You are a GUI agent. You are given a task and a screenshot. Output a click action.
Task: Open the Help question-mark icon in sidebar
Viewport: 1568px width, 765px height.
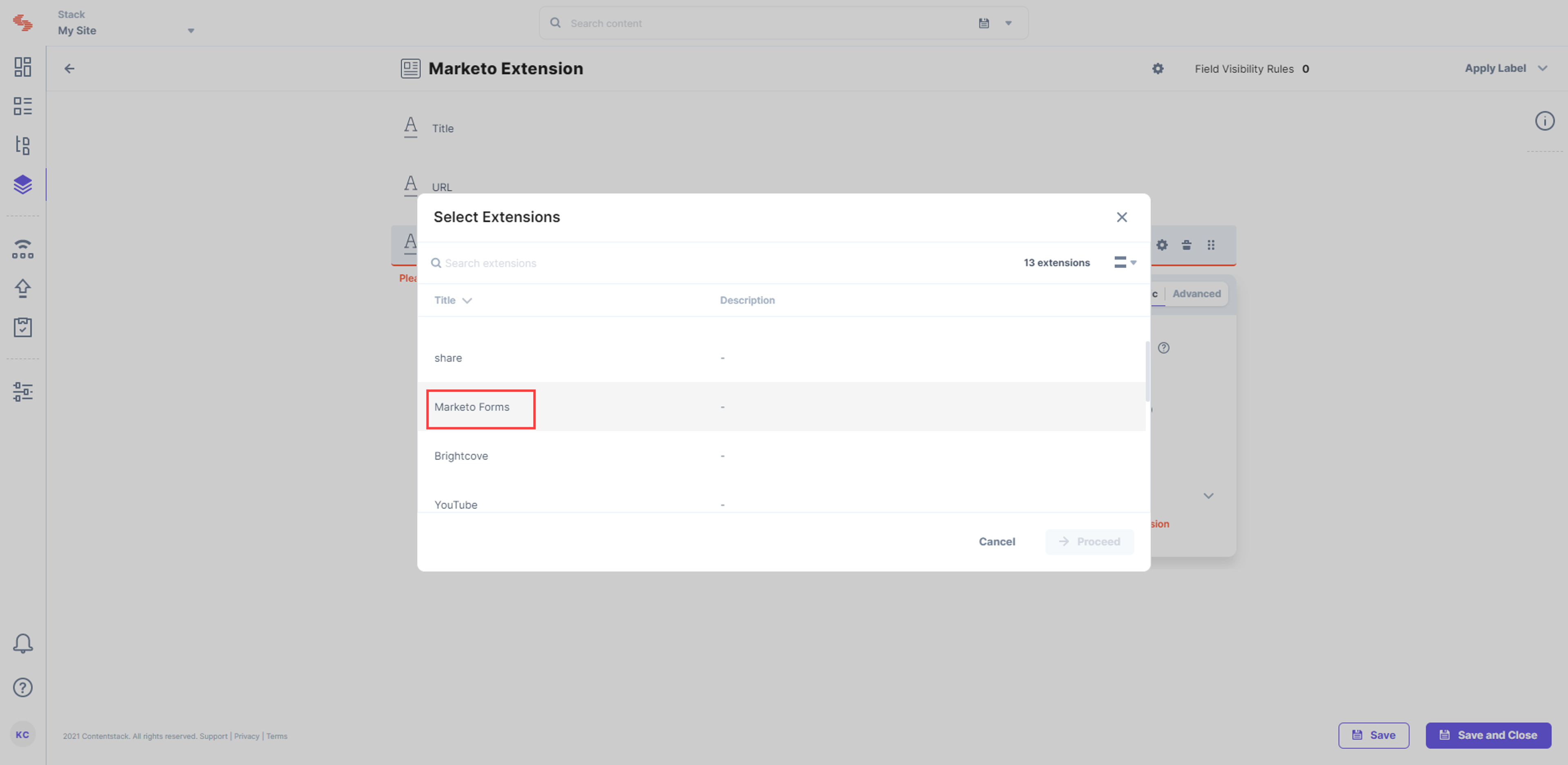(x=22, y=688)
